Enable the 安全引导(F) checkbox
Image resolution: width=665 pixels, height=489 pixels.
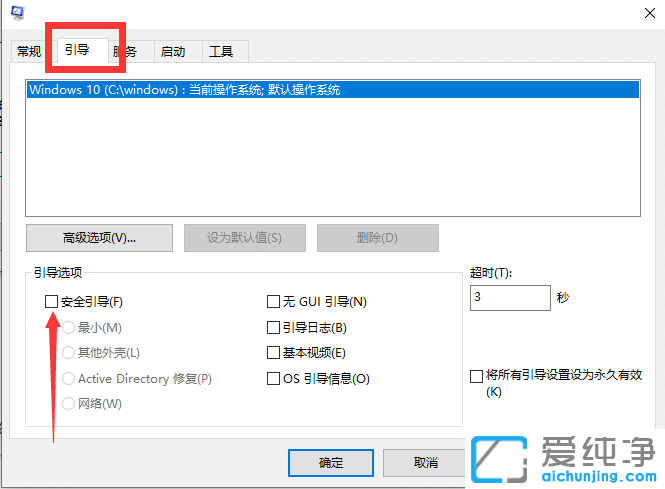51,302
